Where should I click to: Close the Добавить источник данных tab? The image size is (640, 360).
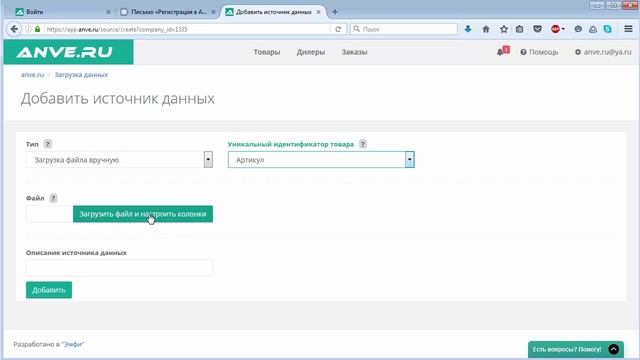click(x=318, y=12)
